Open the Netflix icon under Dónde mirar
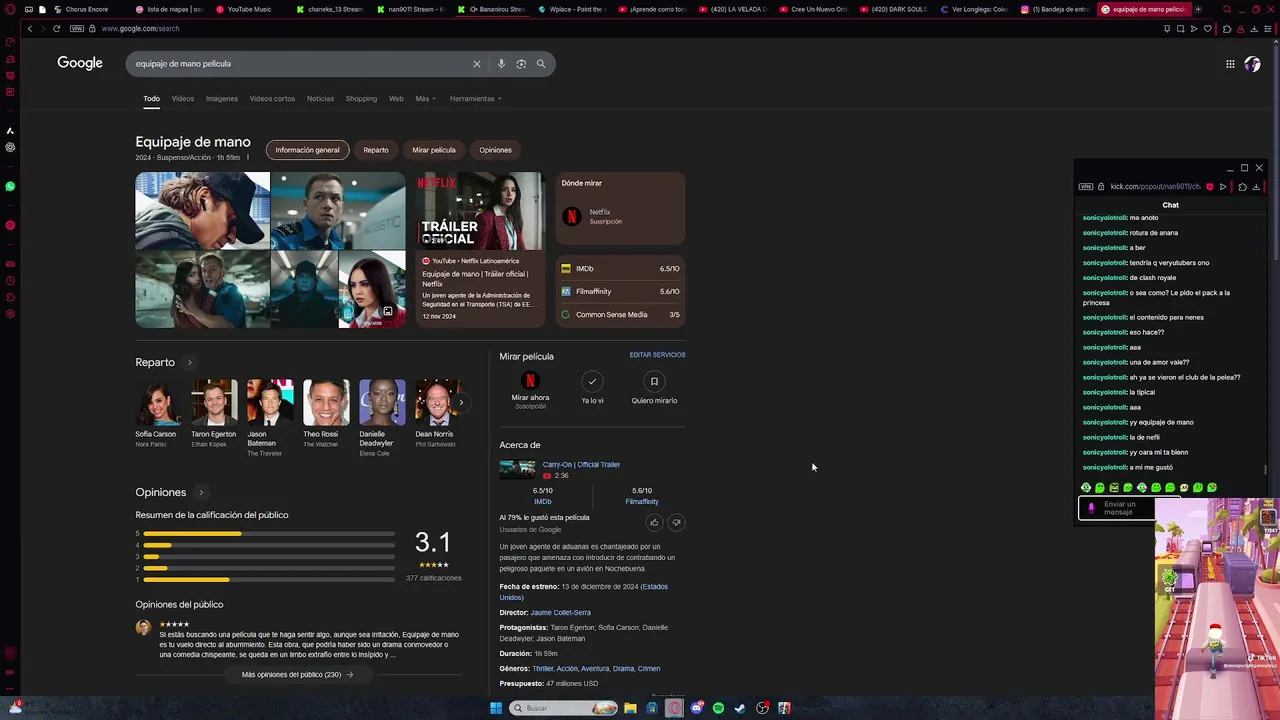 (572, 216)
